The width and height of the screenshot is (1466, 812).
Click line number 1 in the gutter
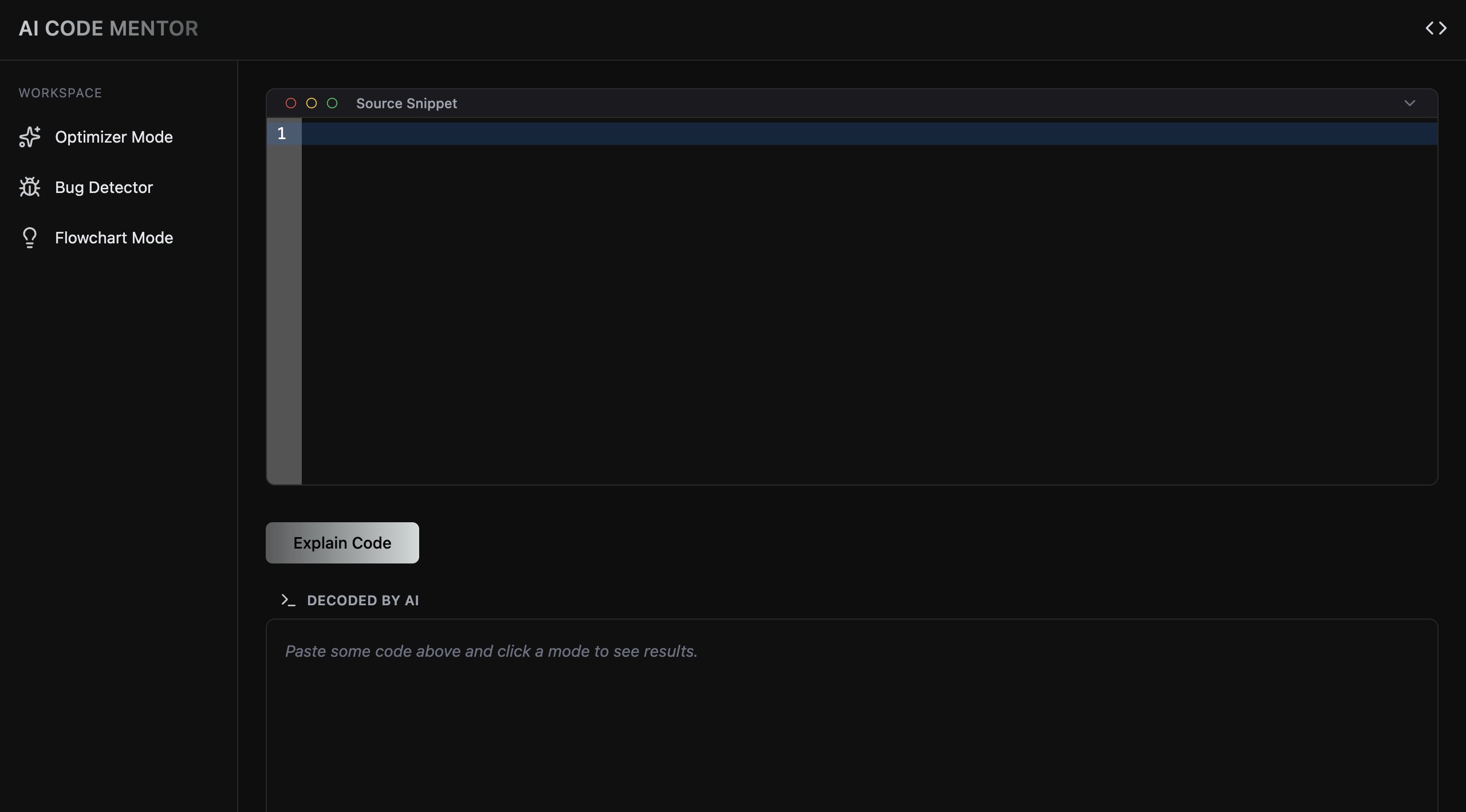pyautogui.click(x=282, y=133)
